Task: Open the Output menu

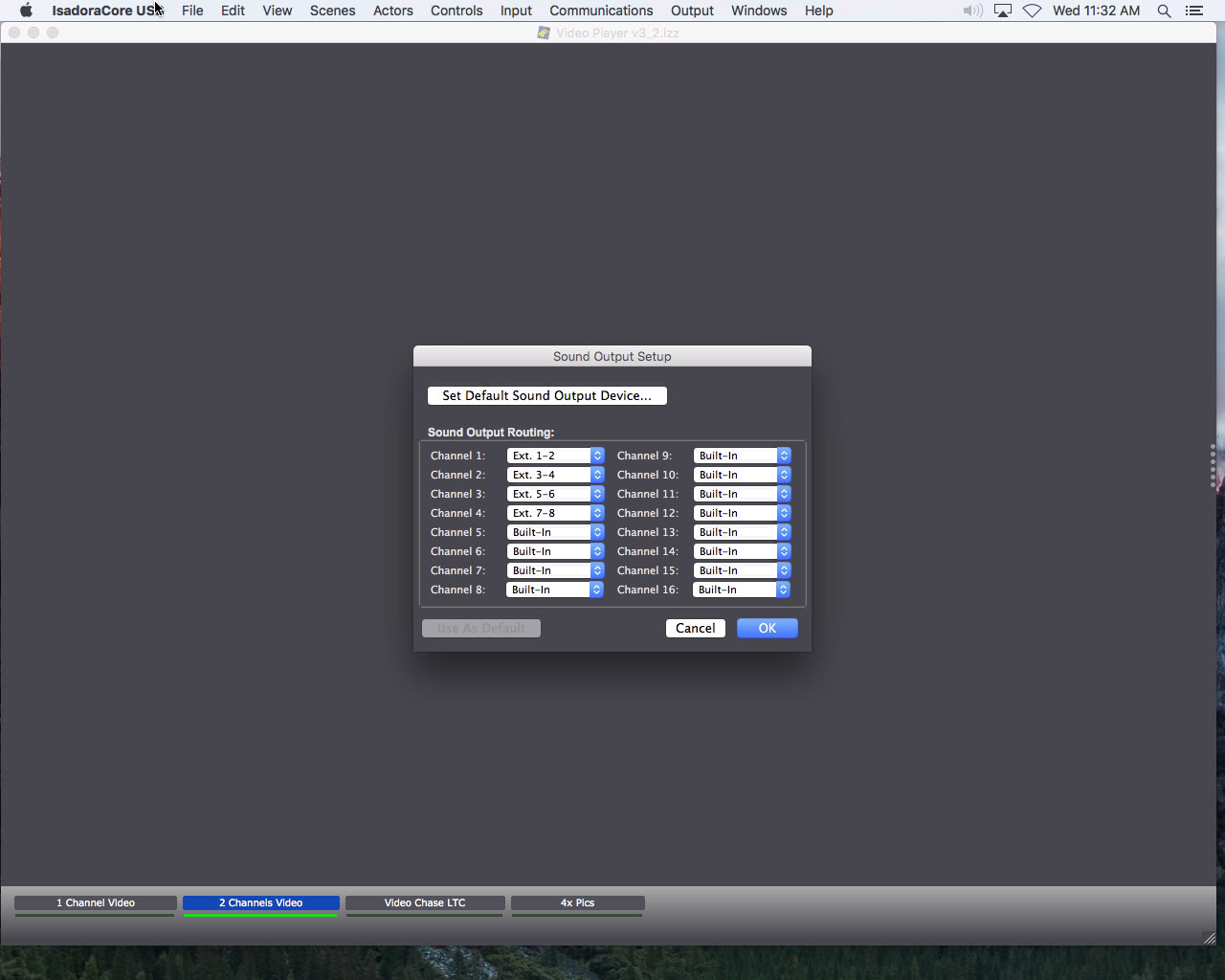Action: tap(692, 11)
